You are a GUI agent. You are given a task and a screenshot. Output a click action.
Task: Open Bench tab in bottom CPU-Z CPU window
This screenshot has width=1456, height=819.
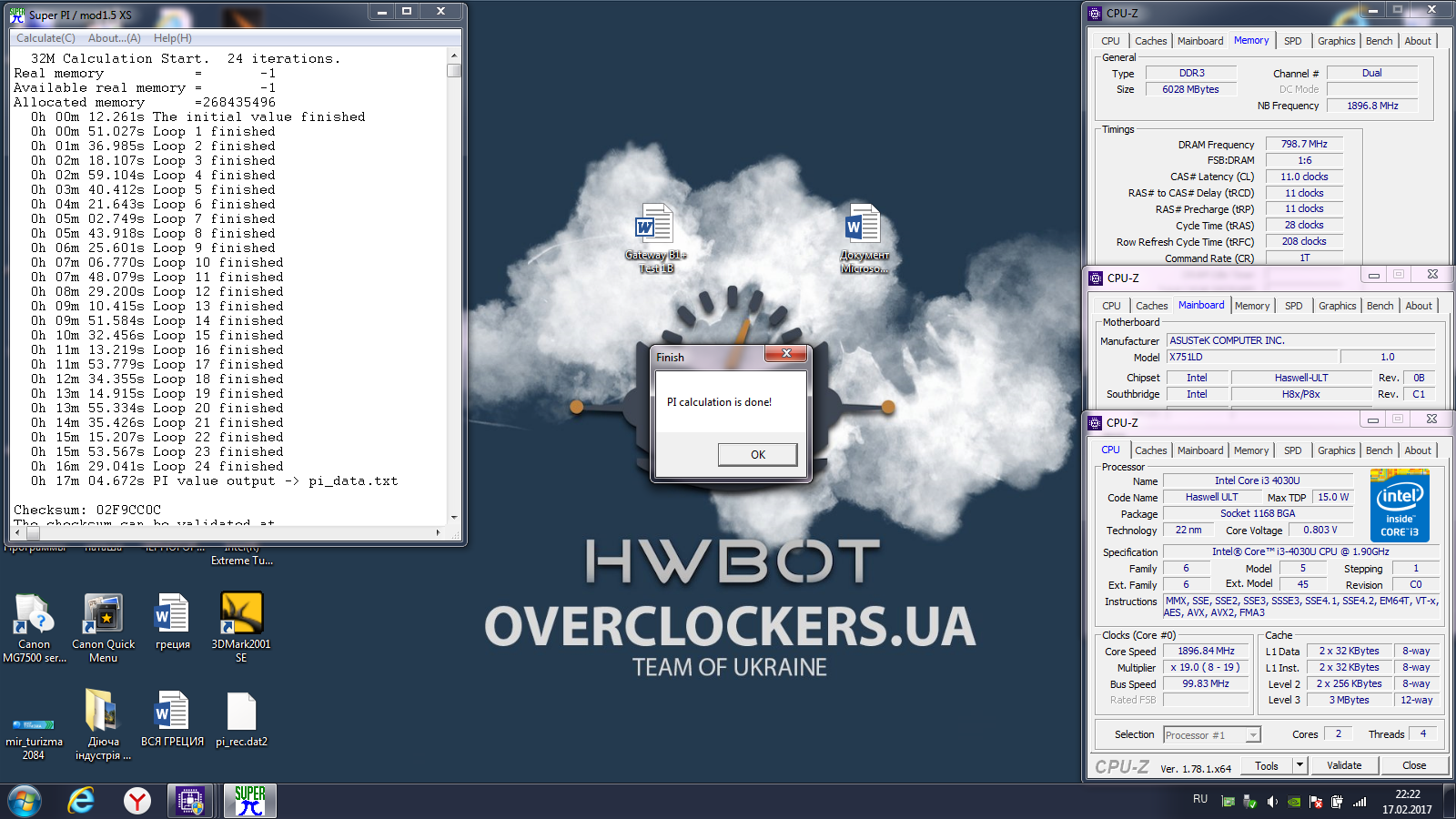point(1380,450)
